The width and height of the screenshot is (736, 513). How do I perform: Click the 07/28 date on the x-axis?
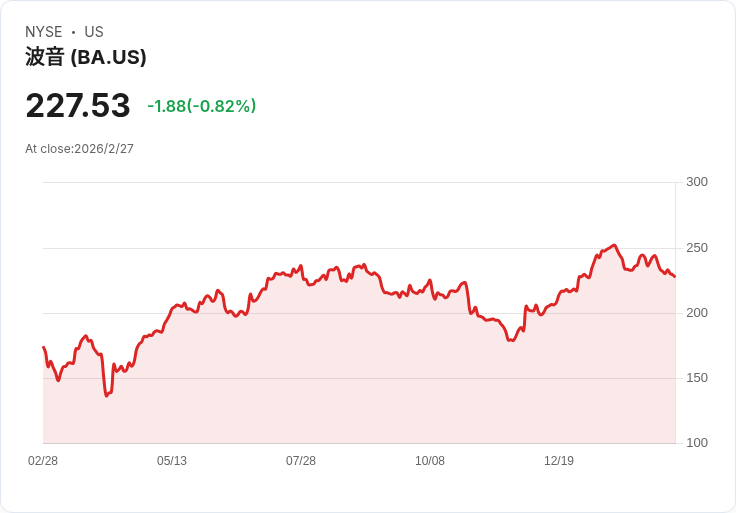(x=301, y=461)
